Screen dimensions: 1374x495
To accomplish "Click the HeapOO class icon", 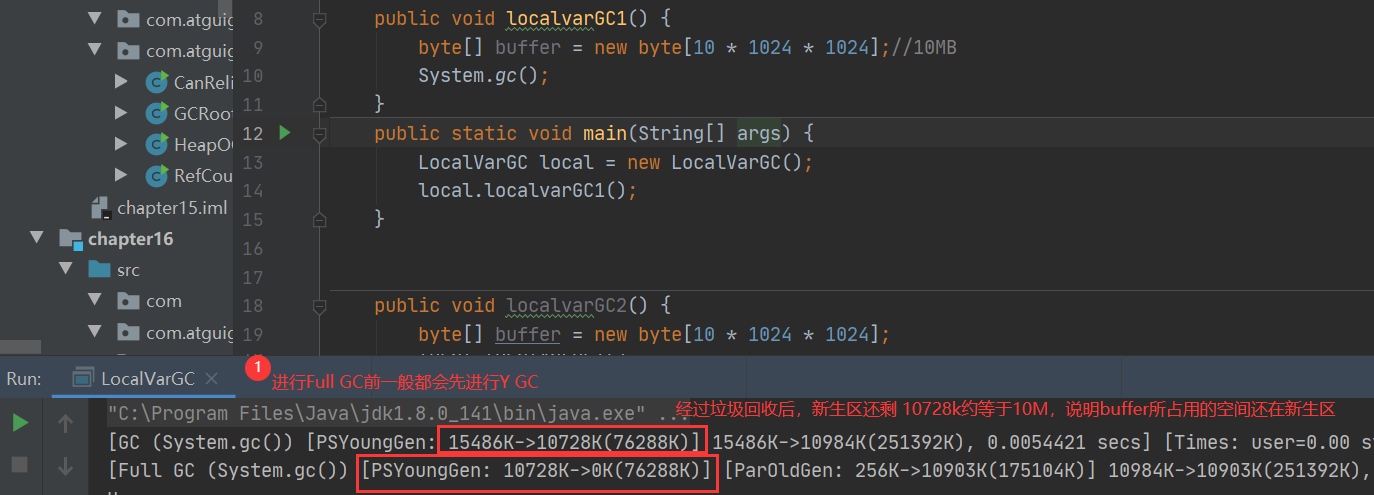I will (x=157, y=145).
